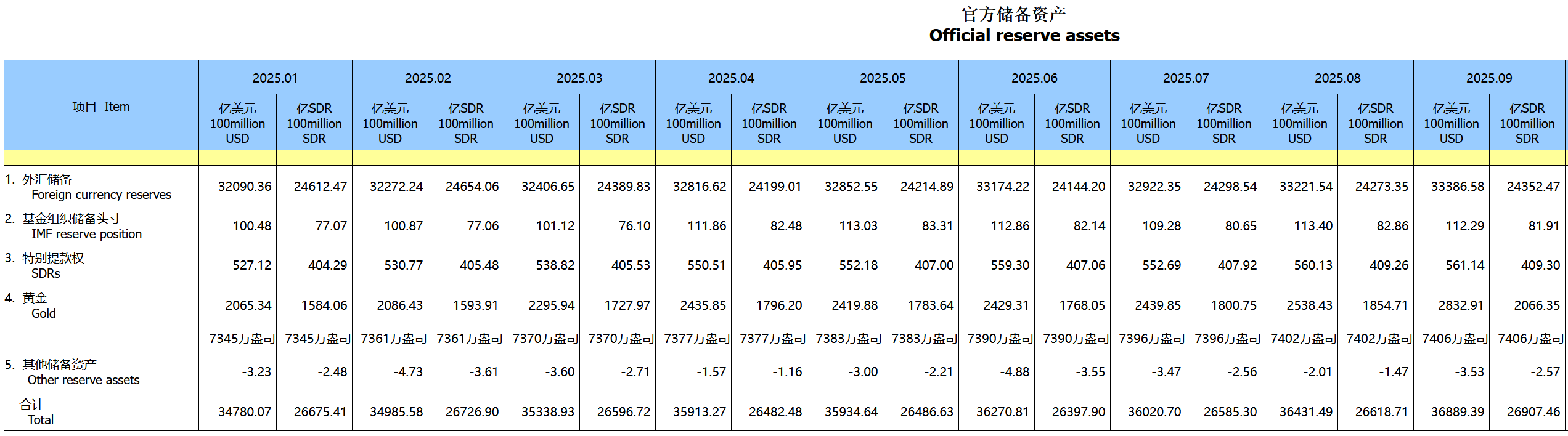
Task: Select the 2025.02 column header
Action: (428, 78)
